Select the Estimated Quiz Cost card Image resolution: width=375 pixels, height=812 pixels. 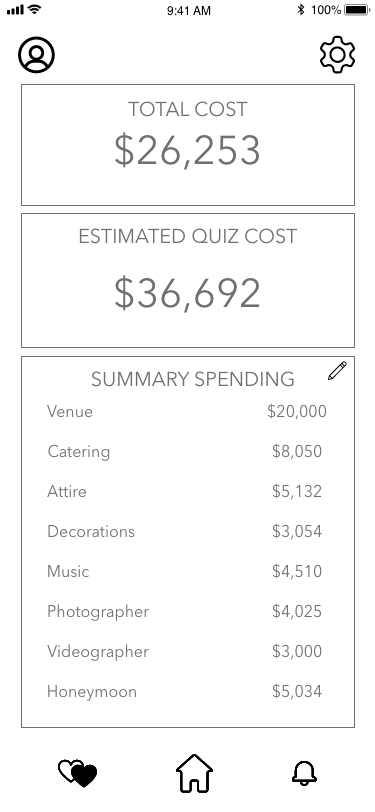[188, 280]
